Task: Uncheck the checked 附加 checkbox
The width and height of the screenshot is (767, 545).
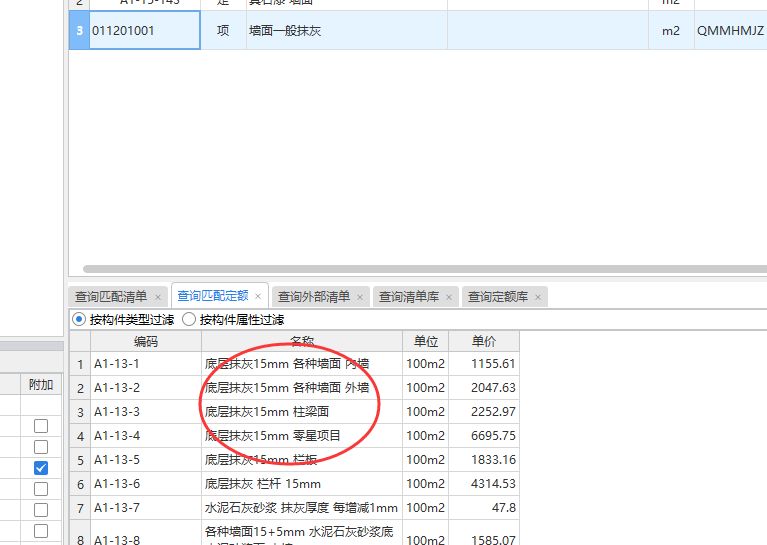Action: (41, 468)
